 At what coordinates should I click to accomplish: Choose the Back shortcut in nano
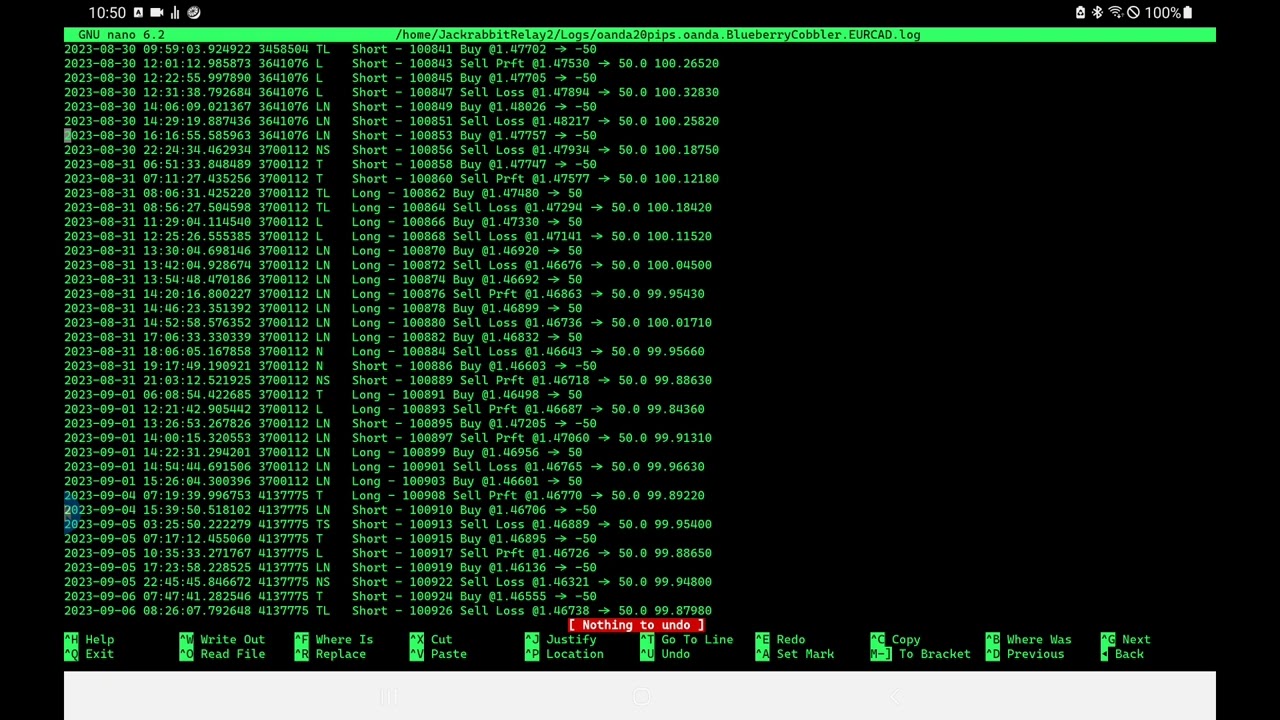[x=1122, y=654]
